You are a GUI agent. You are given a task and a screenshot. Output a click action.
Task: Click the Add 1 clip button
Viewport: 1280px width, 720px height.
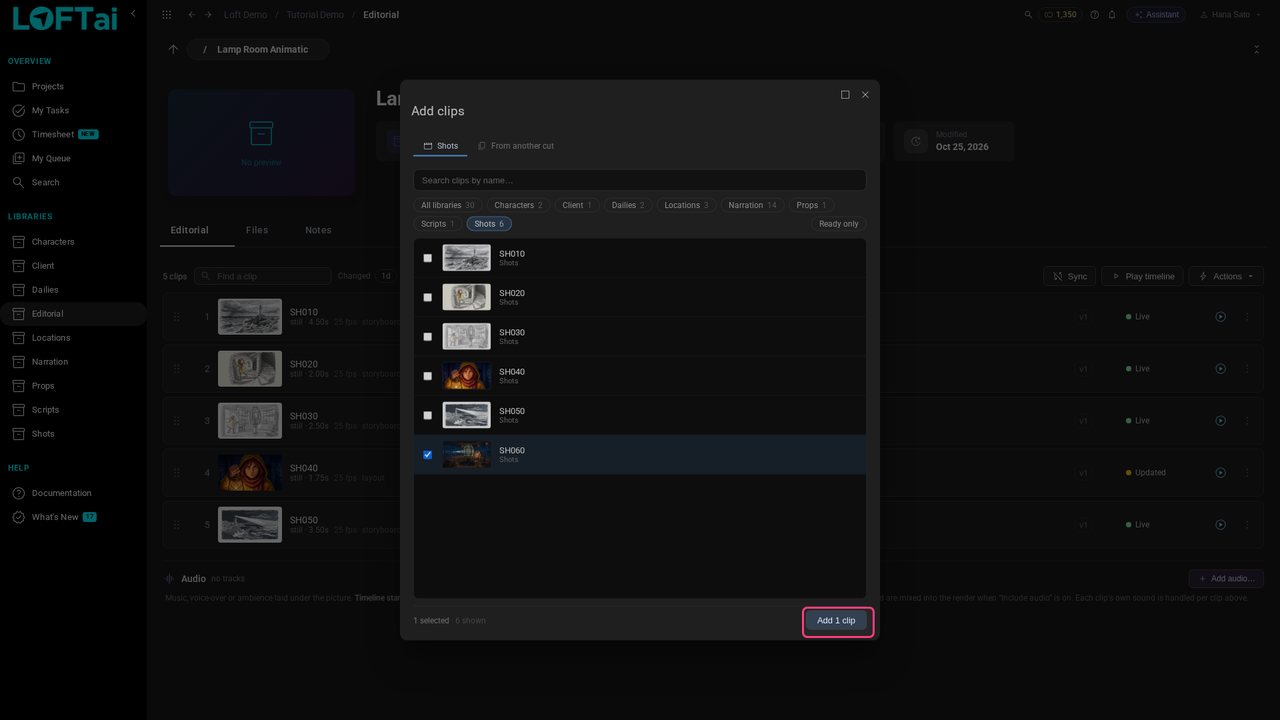tap(836, 621)
